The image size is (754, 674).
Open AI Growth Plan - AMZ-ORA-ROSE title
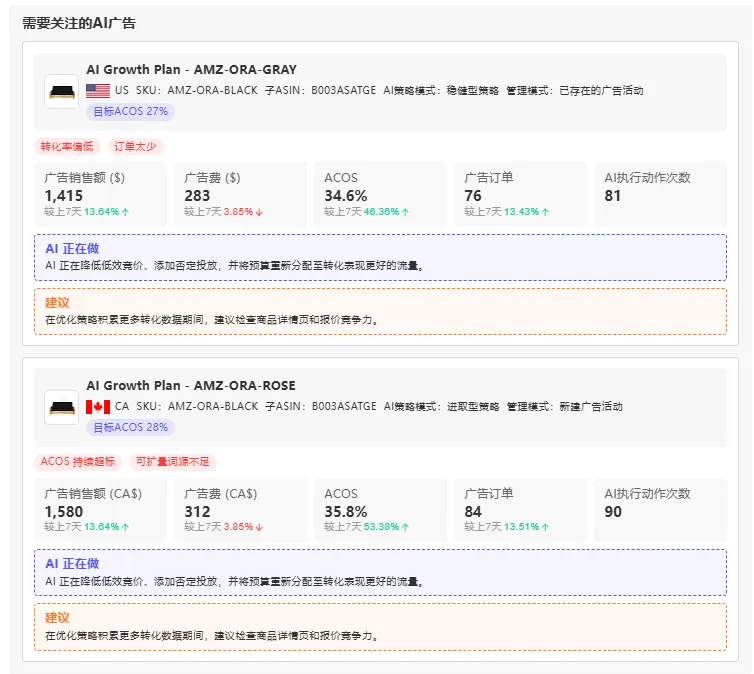click(191, 386)
